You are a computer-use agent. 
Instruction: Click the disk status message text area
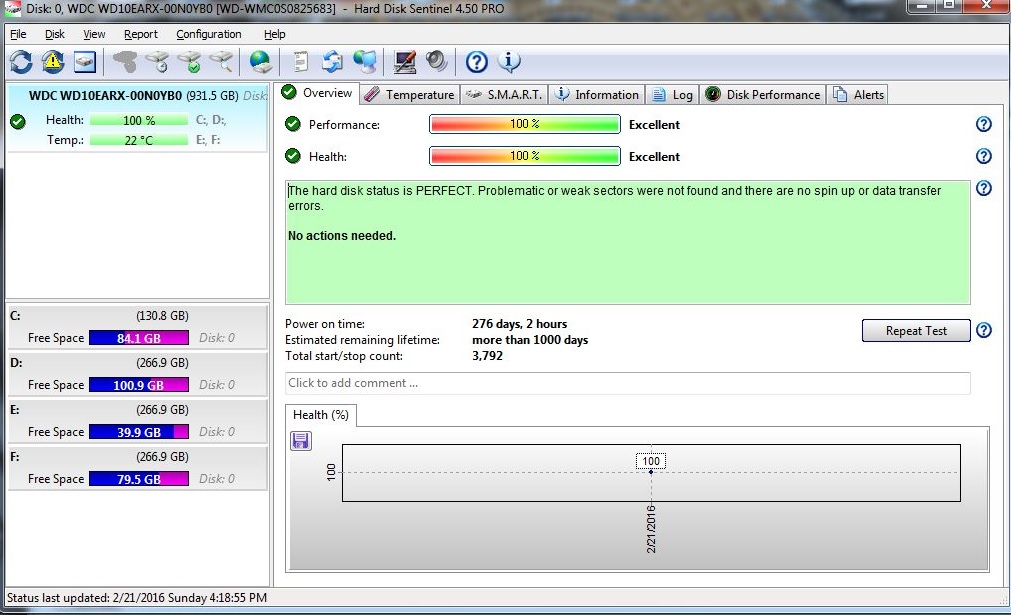coord(627,242)
